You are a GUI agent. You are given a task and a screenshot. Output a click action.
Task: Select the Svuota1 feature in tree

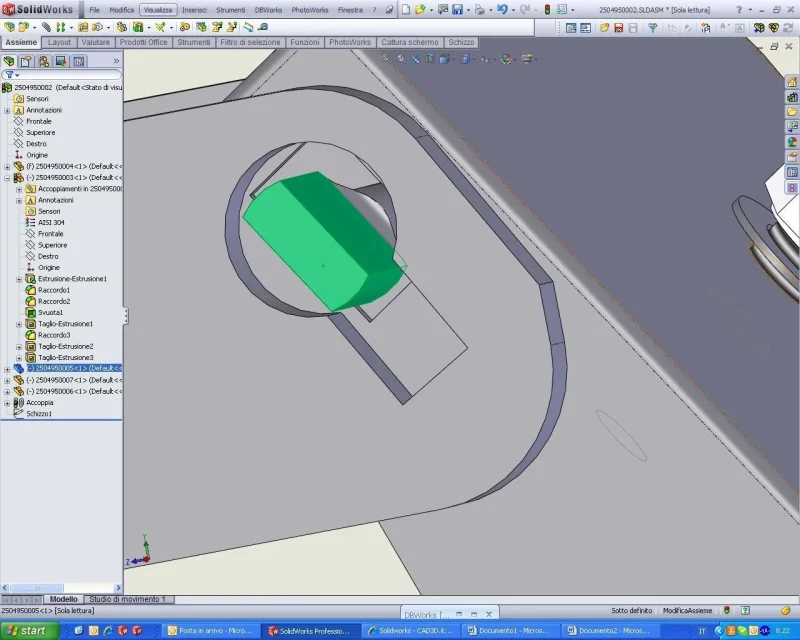[51, 313]
